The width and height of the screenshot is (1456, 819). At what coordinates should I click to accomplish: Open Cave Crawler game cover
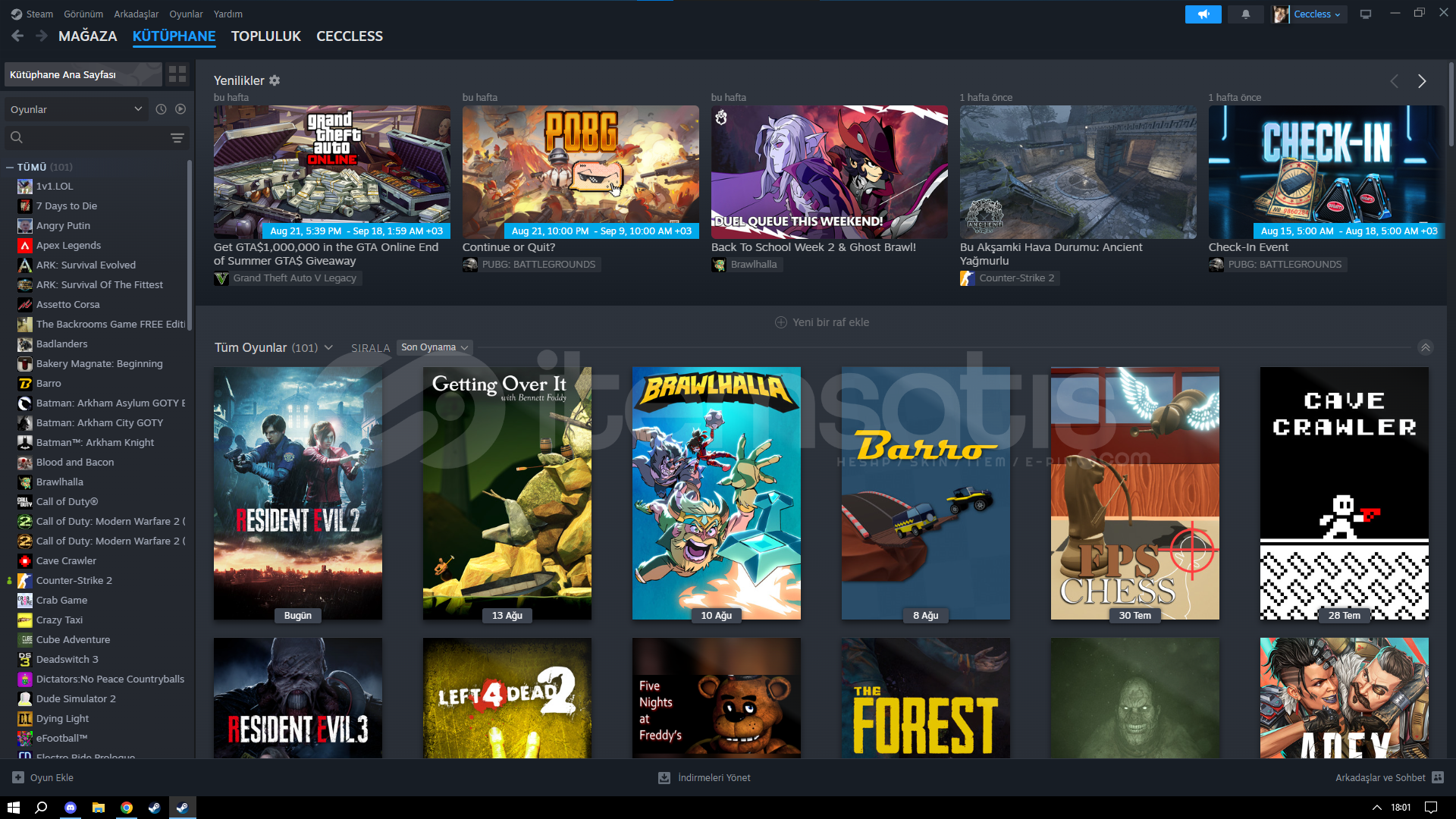1345,494
